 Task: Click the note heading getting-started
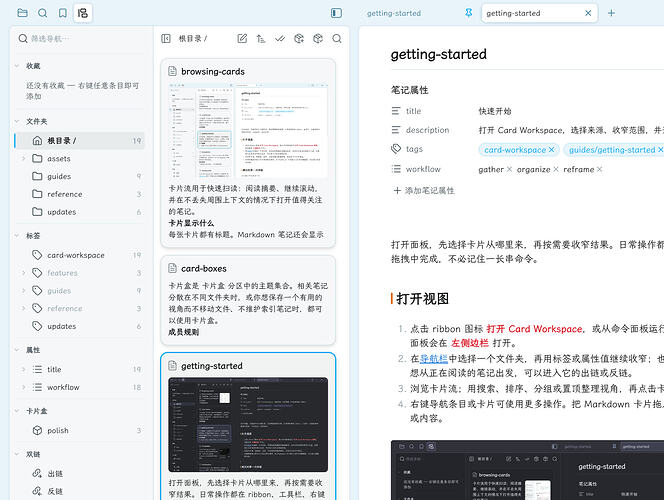tap(439, 54)
